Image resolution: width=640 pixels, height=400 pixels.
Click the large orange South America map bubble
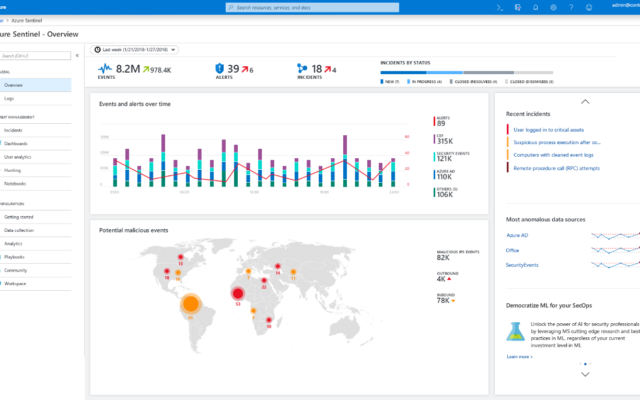pos(191,304)
